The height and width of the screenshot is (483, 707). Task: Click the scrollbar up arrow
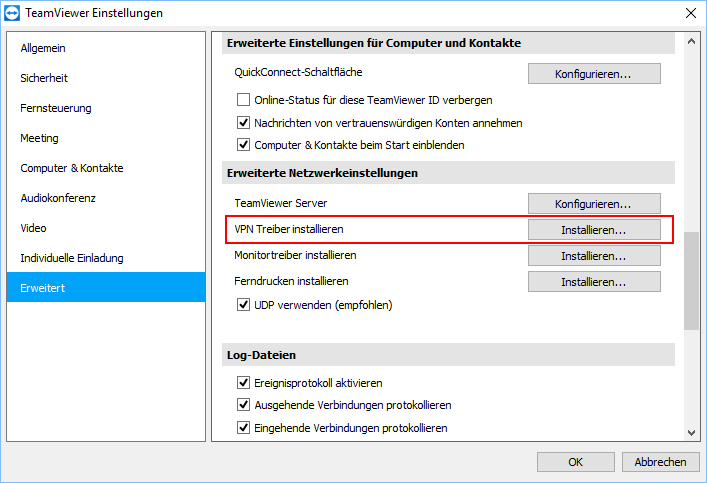[x=691, y=41]
